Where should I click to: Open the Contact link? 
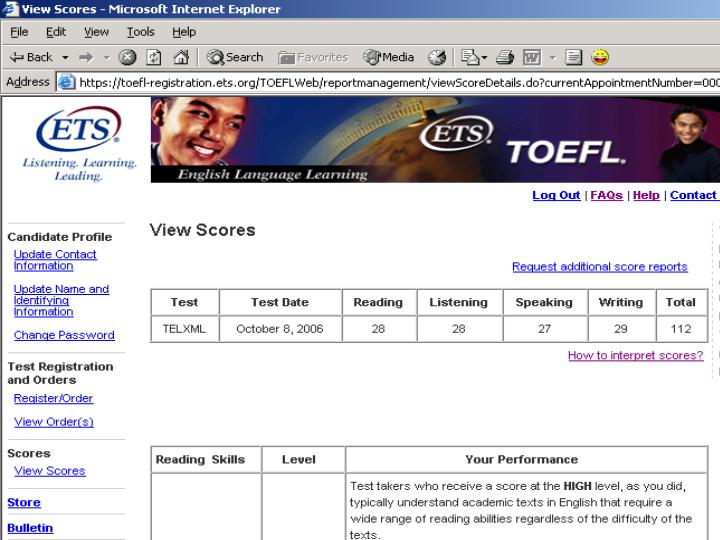[693, 195]
